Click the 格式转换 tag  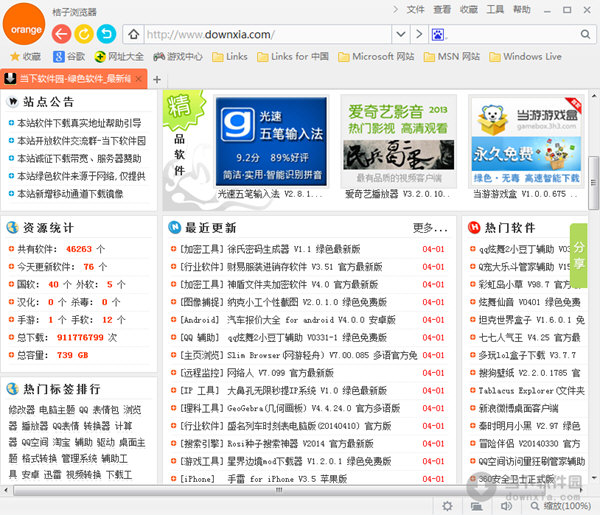[x=39, y=458]
